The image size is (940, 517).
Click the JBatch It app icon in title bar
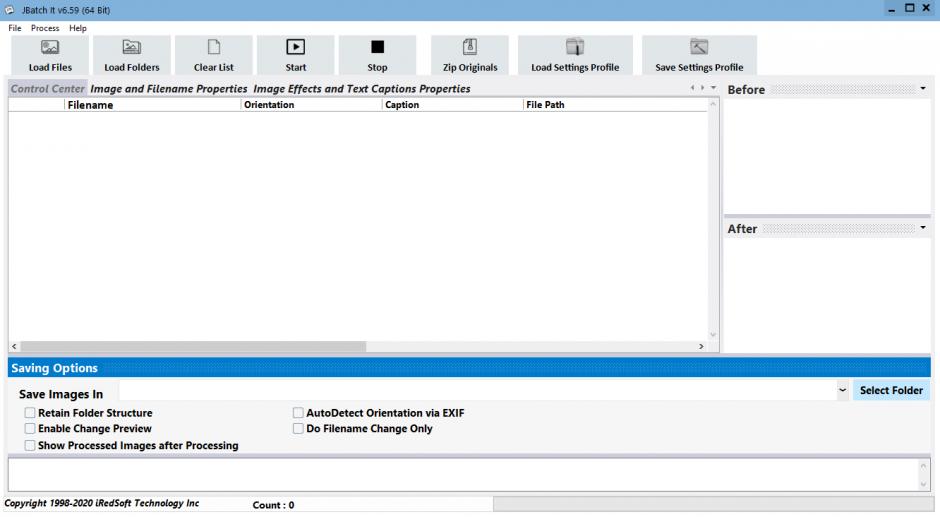[x=10, y=10]
